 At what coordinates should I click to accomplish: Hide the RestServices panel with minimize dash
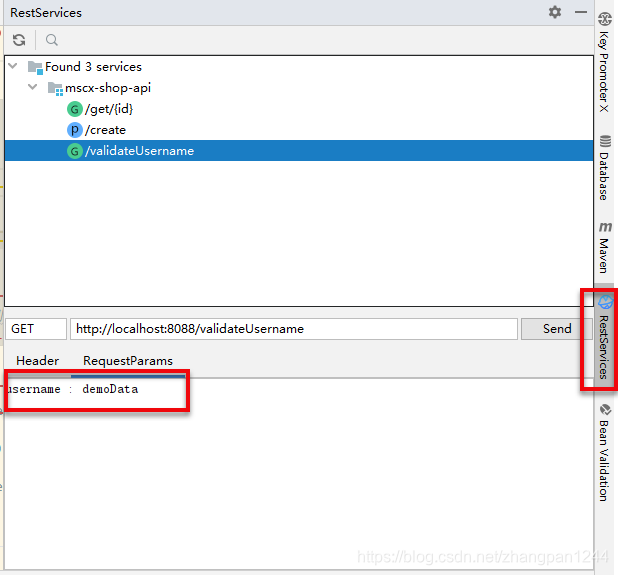(x=581, y=12)
